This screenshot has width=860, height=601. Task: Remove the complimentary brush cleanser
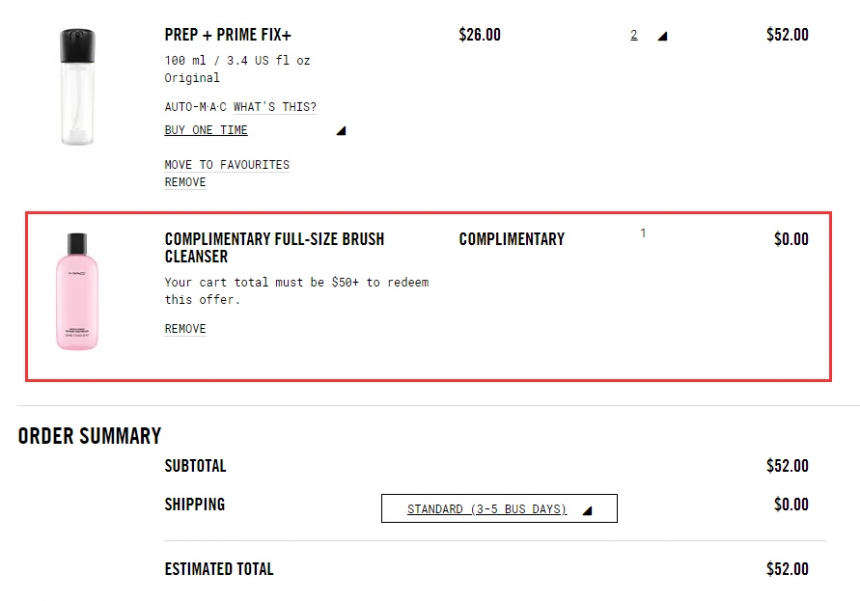[x=185, y=329]
